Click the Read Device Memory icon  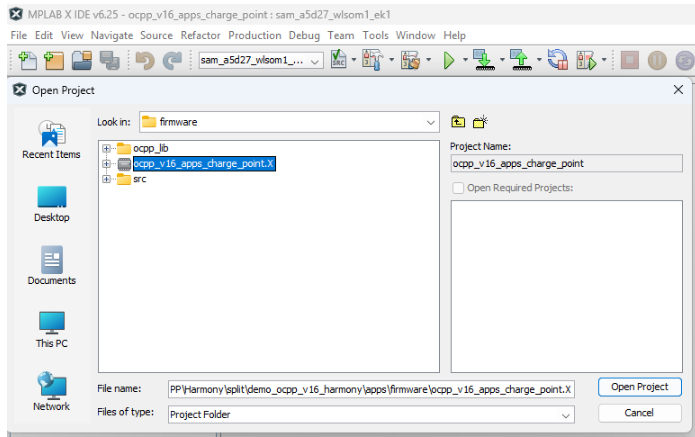[x=521, y=59]
